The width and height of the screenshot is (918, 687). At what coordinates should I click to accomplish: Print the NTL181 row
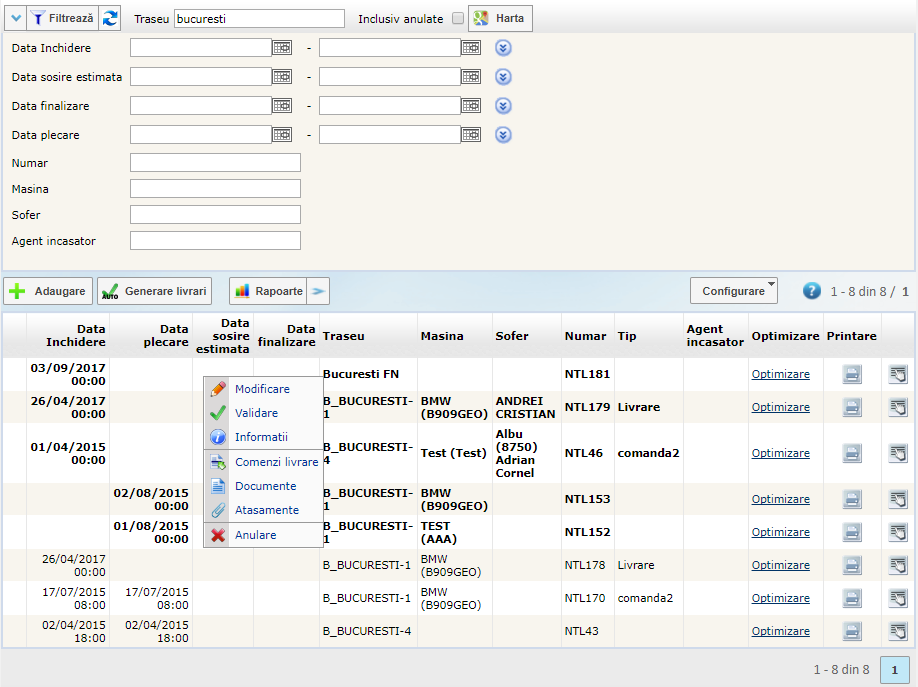851,375
